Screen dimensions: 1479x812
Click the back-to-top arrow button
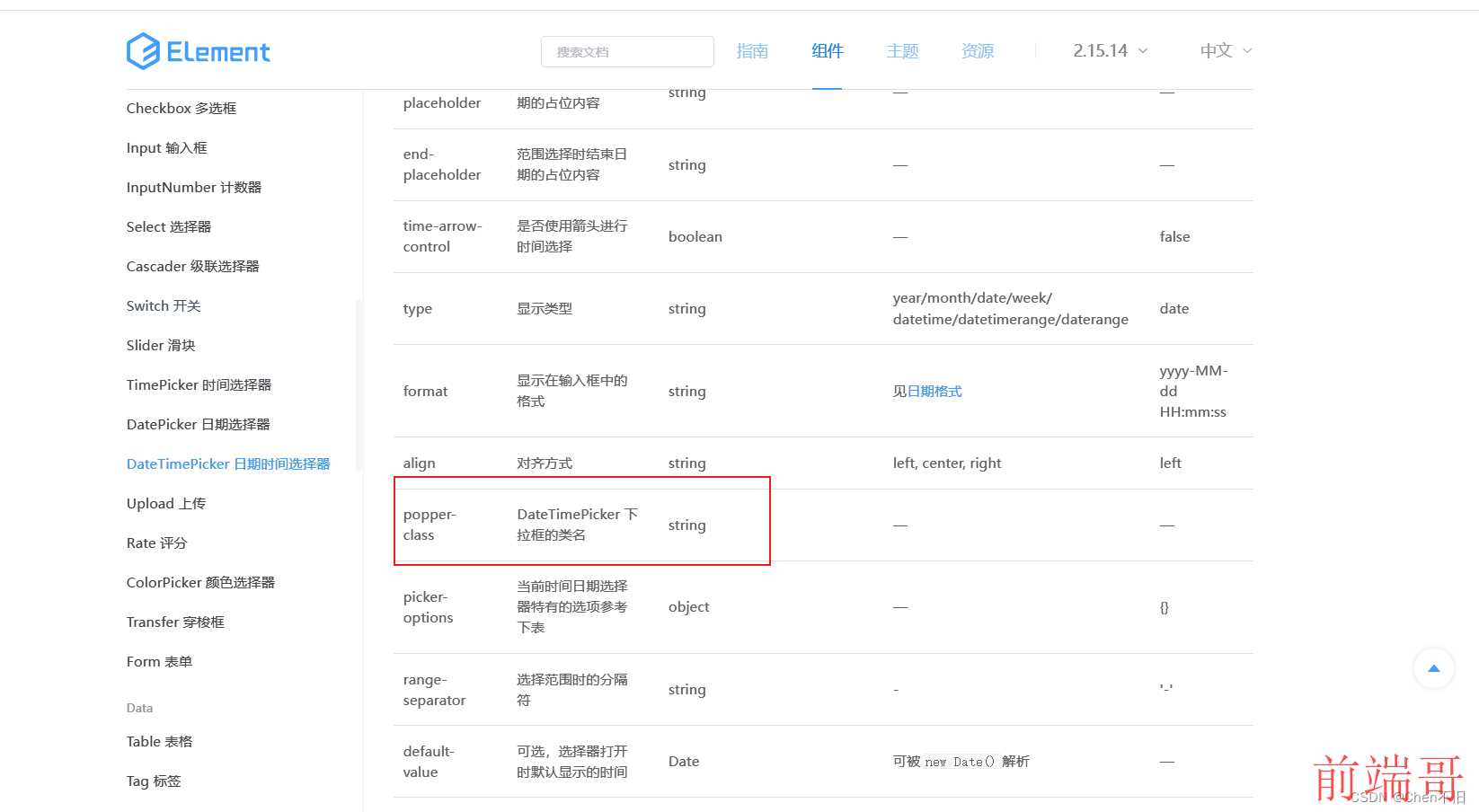click(x=1433, y=668)
